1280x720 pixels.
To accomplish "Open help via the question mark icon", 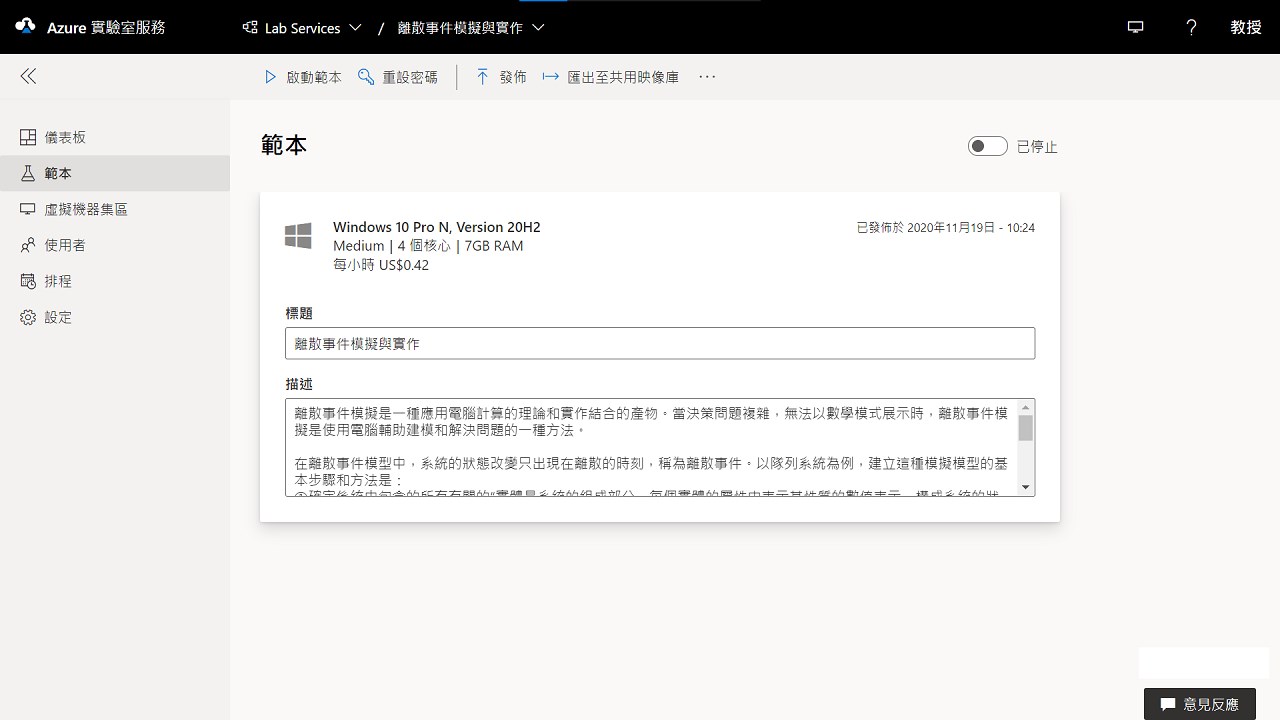I will point(1191,28).
